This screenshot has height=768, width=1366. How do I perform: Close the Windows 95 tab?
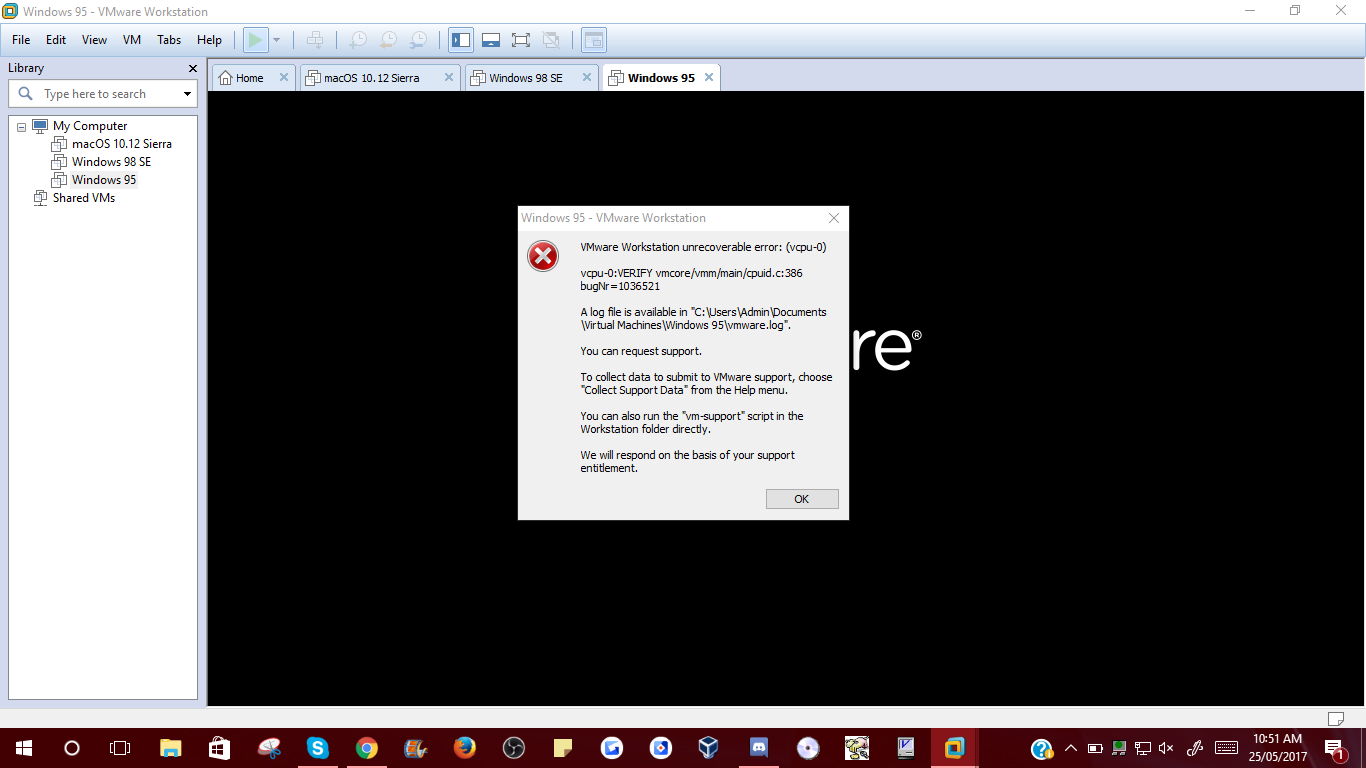(x=709, y=77)
